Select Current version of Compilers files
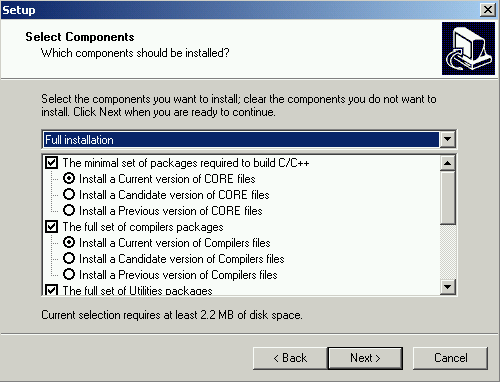The width and height of the screenshot is (500, 382). pos(69,243)
